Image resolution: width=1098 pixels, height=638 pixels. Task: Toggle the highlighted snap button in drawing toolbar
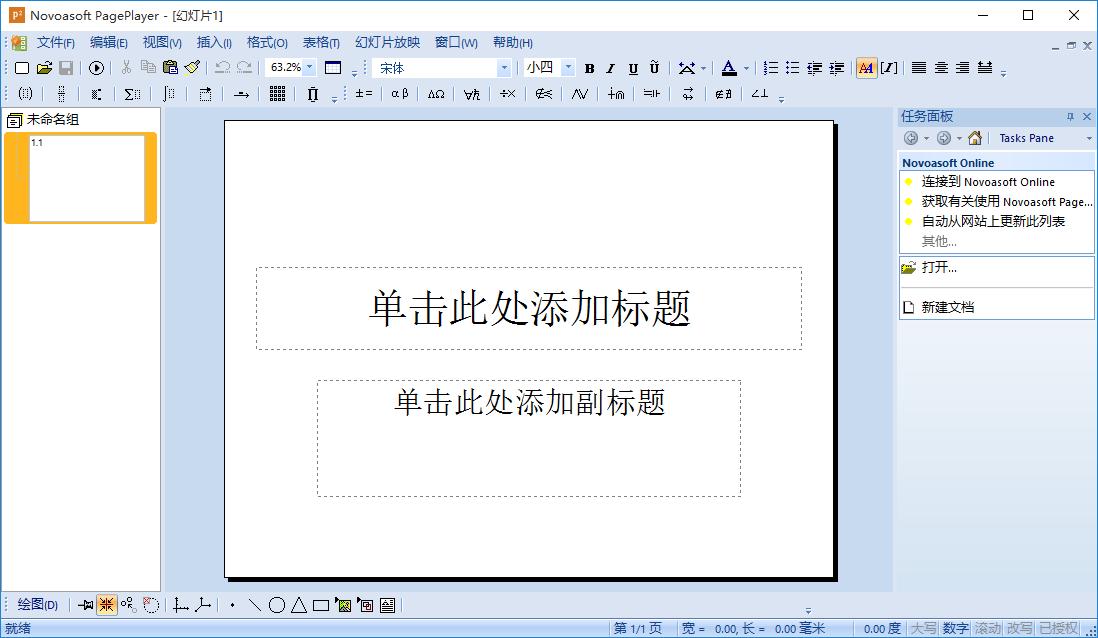tap(106, 605)
